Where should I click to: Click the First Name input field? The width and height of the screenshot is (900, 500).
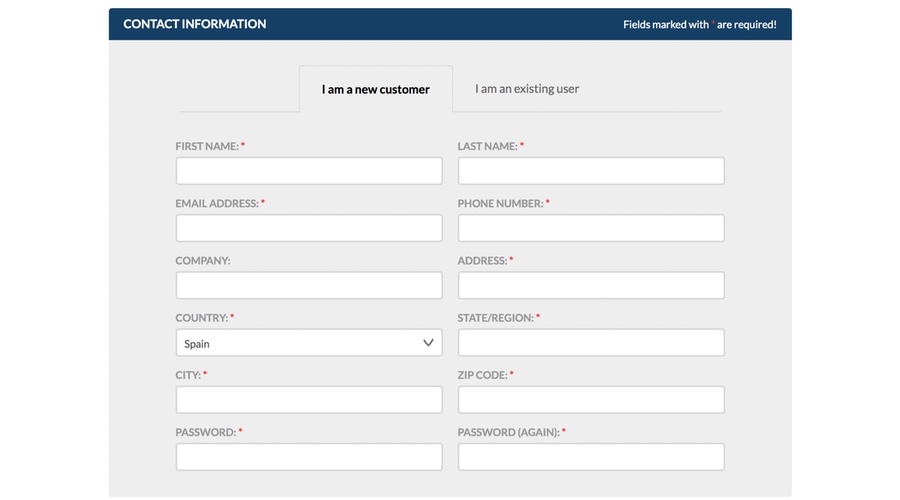(309, 170)
